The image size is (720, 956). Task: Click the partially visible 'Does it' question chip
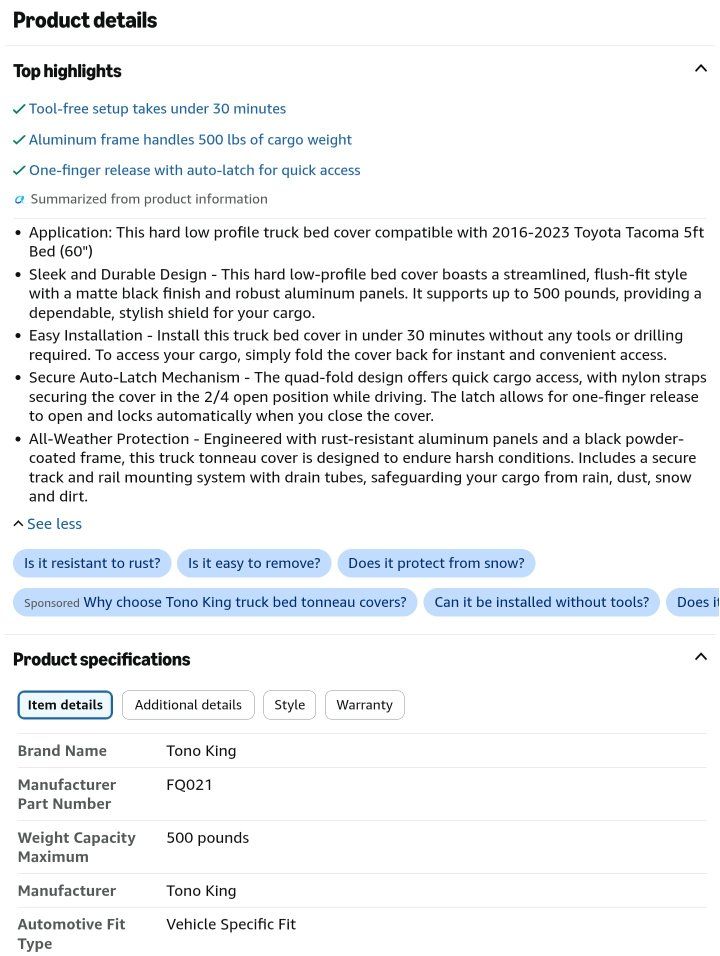(694, 602)
